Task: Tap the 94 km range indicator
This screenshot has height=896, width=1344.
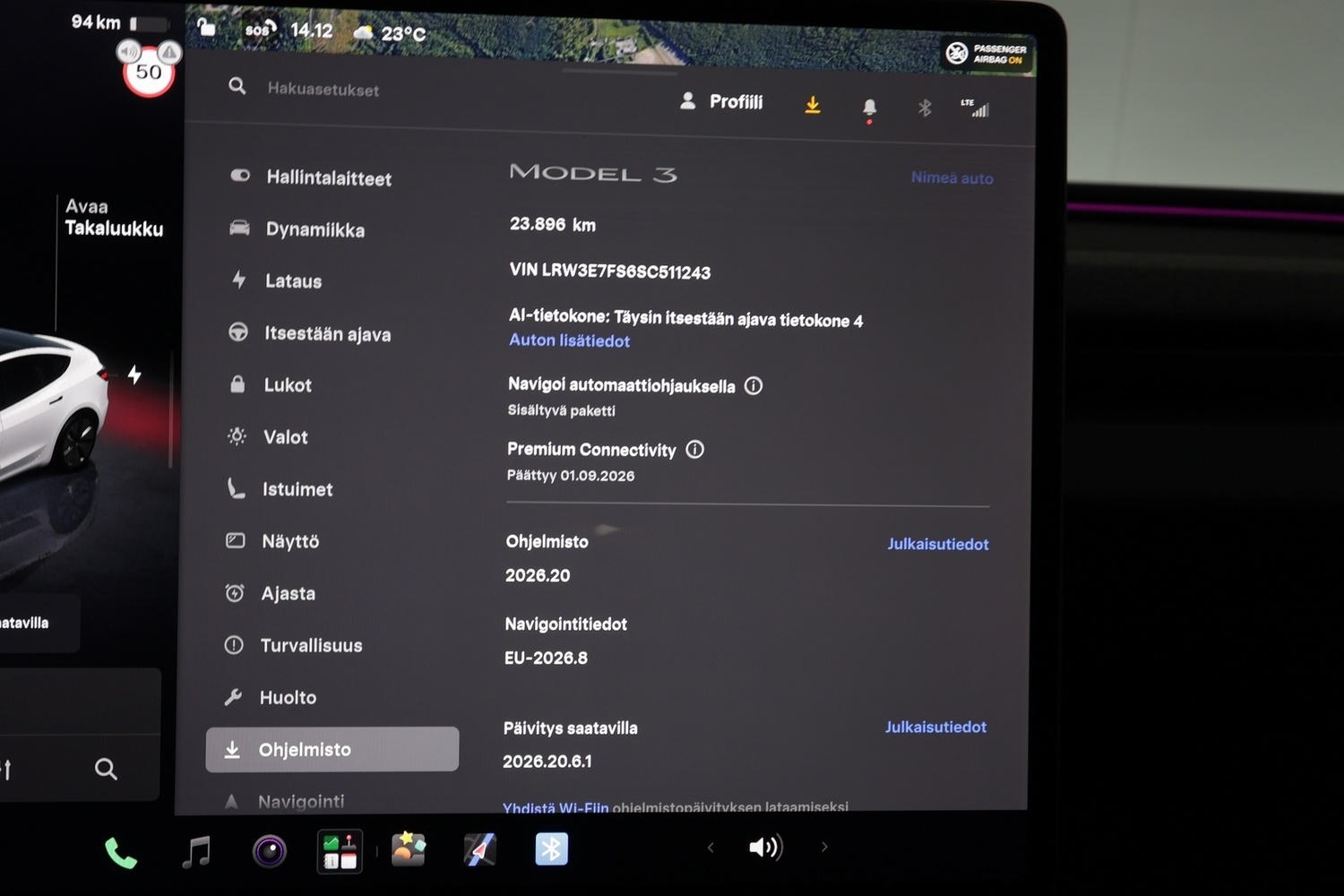Action: 96,22
